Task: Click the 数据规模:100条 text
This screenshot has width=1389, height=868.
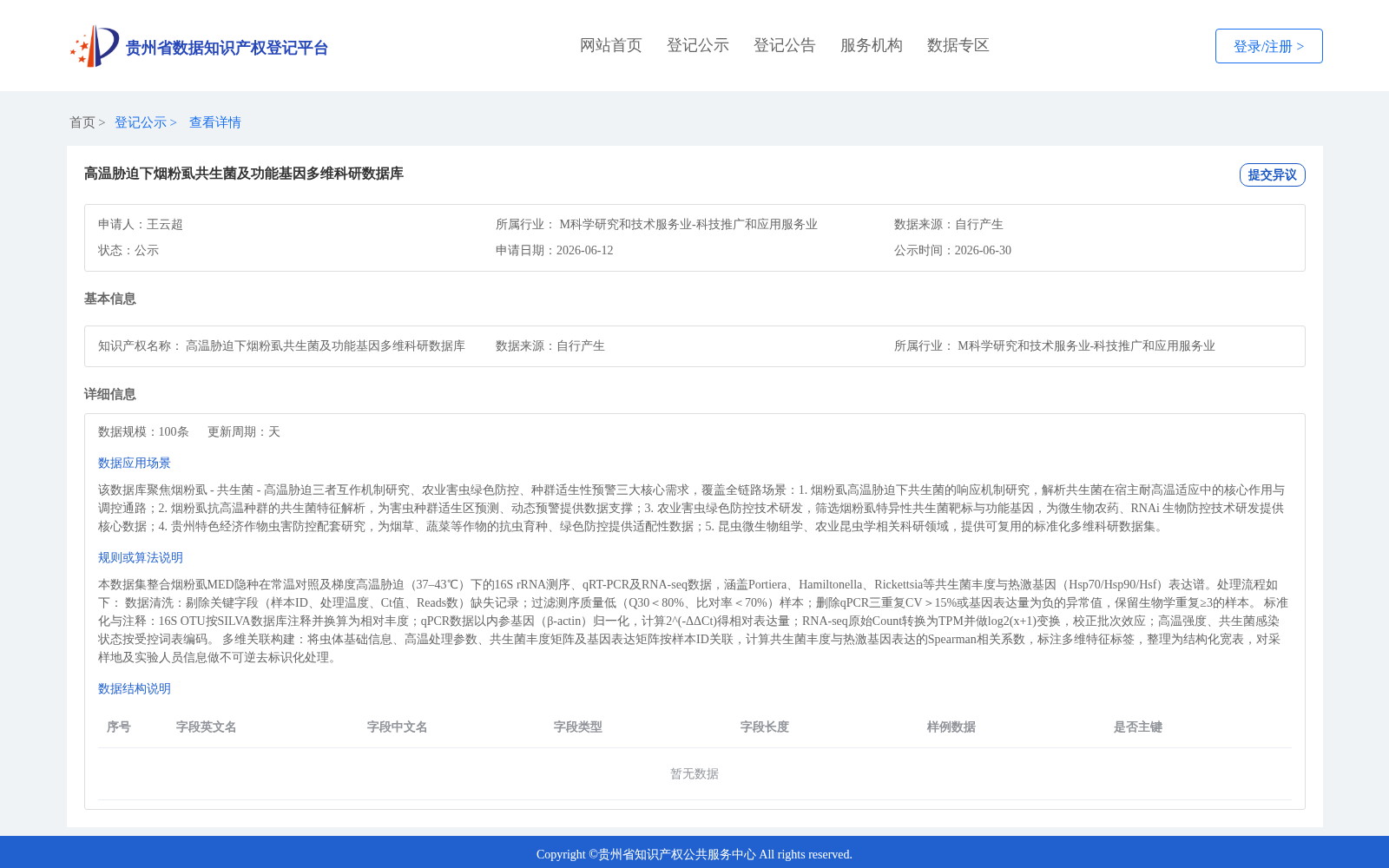Action: coord(143,431)
